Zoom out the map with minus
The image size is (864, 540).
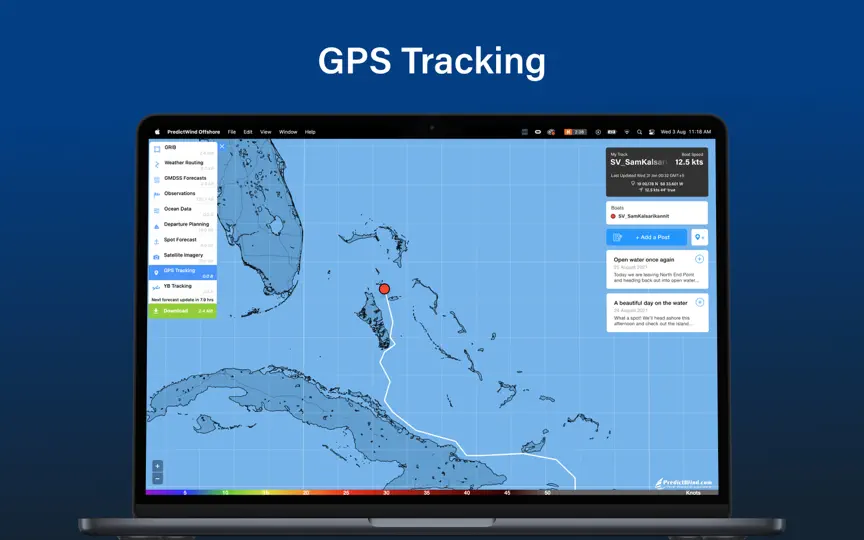[158, 479]
